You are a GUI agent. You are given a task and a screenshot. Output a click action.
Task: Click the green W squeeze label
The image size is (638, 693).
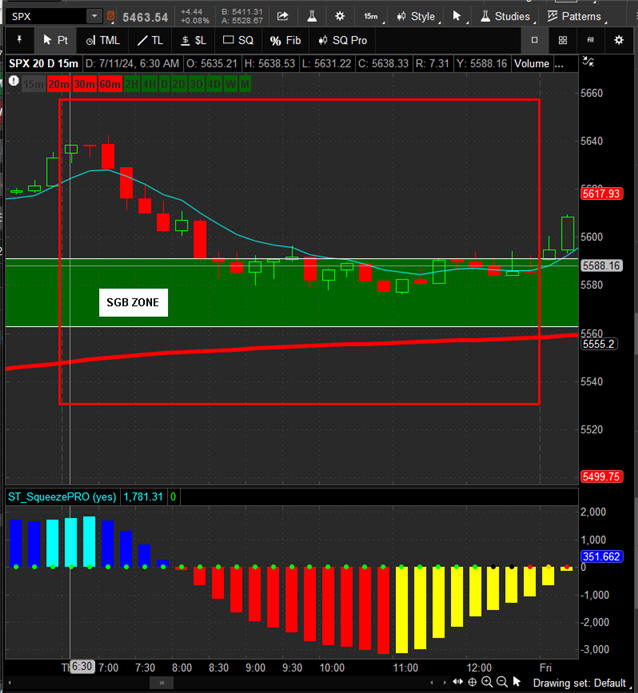230,84
